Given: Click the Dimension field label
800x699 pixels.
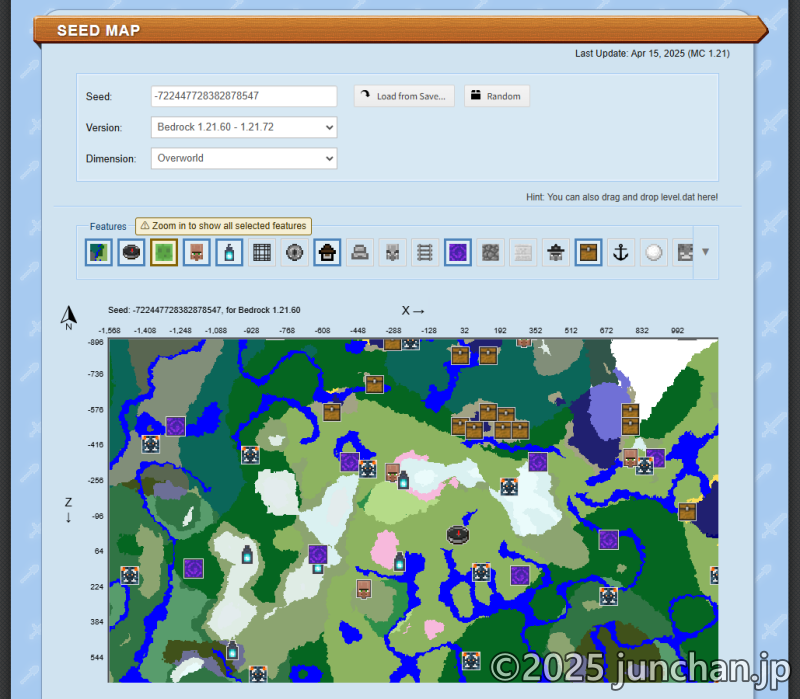Looking at the screenshot, I should (x=111, y=159).
